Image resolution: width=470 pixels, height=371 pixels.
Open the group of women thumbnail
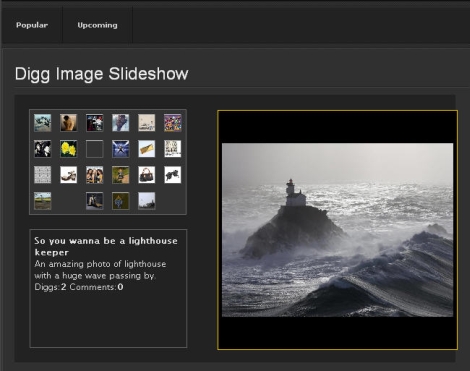[x=95, y=175]
